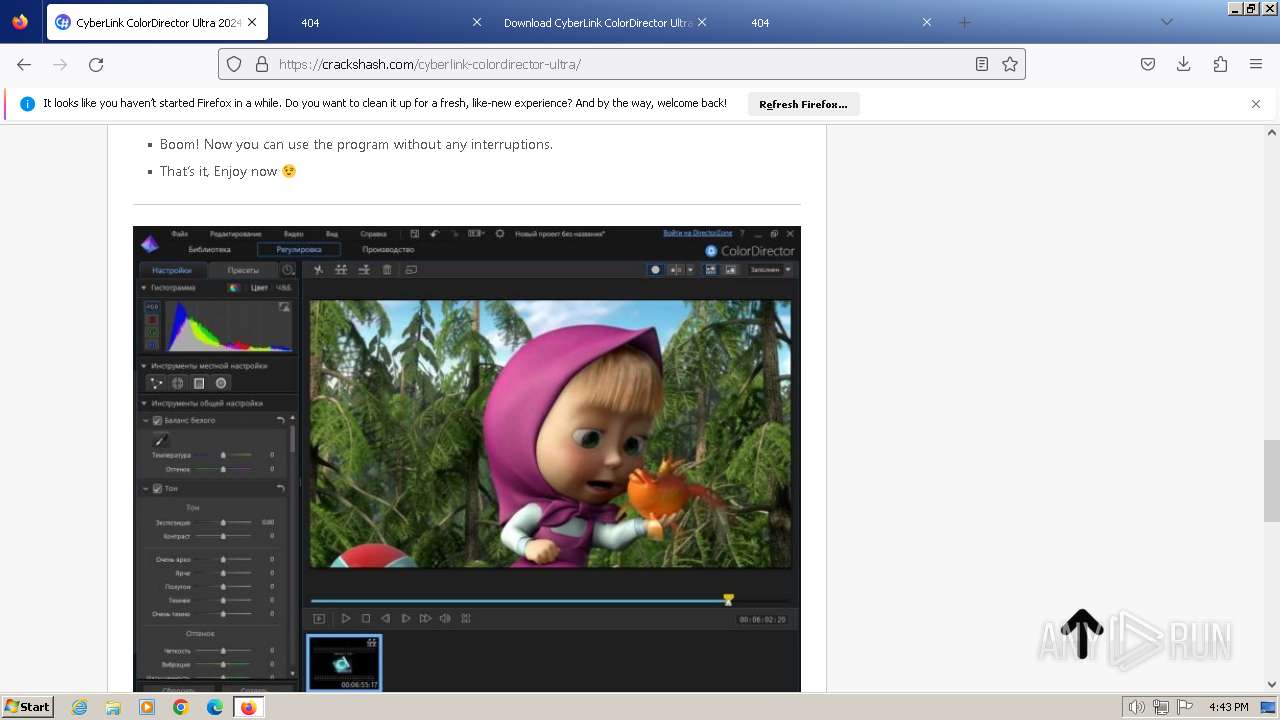1280x720 pixels.
Task: Collapse the Тон group arrow
Action: tap(146, 489)
